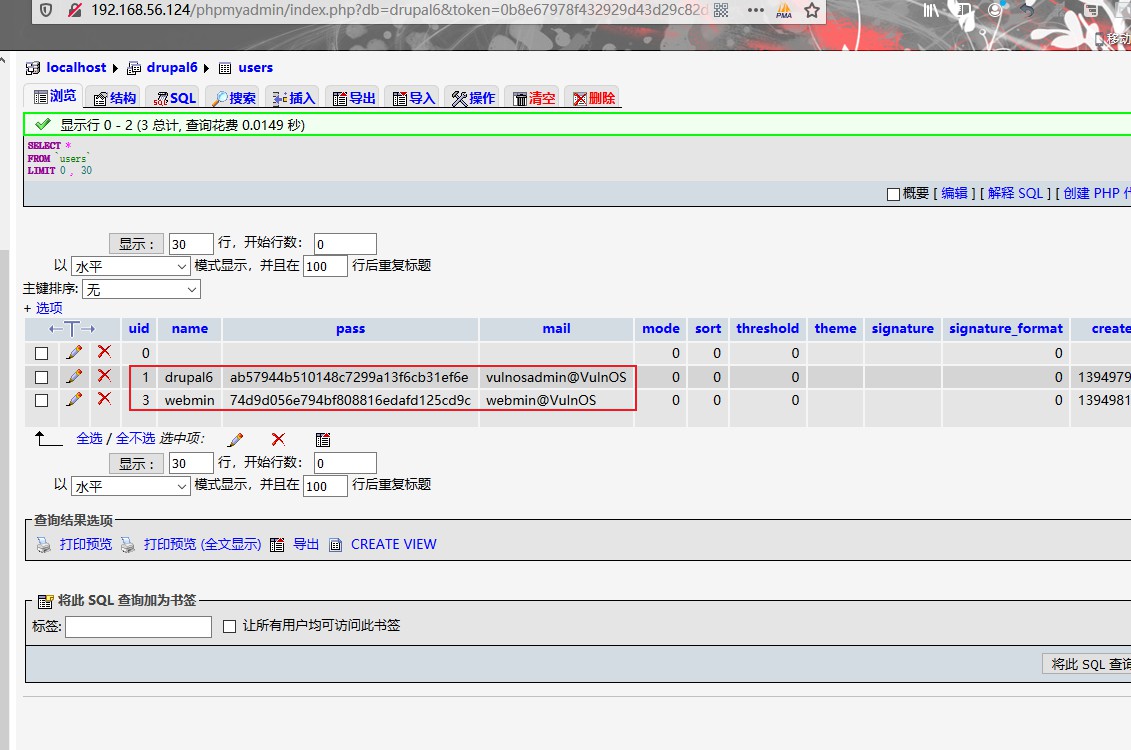Open the lower 水平 display mode dropdown

click(x=131, y=486)
